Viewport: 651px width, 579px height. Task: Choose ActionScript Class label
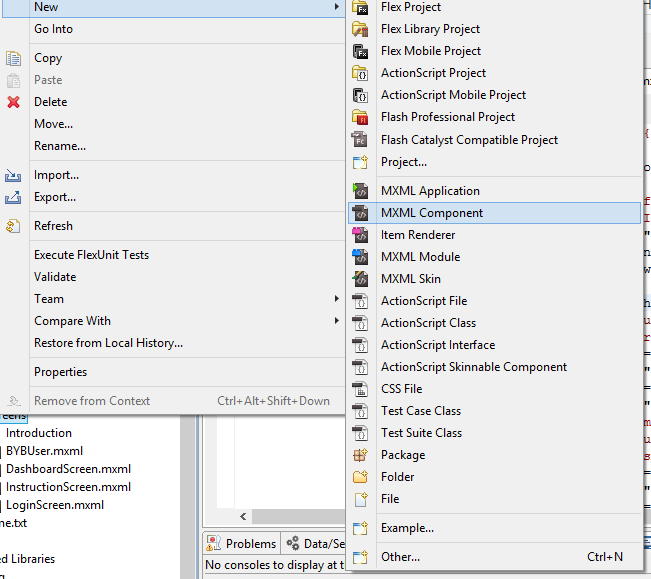pyautogui.click(x=428, y=323)
